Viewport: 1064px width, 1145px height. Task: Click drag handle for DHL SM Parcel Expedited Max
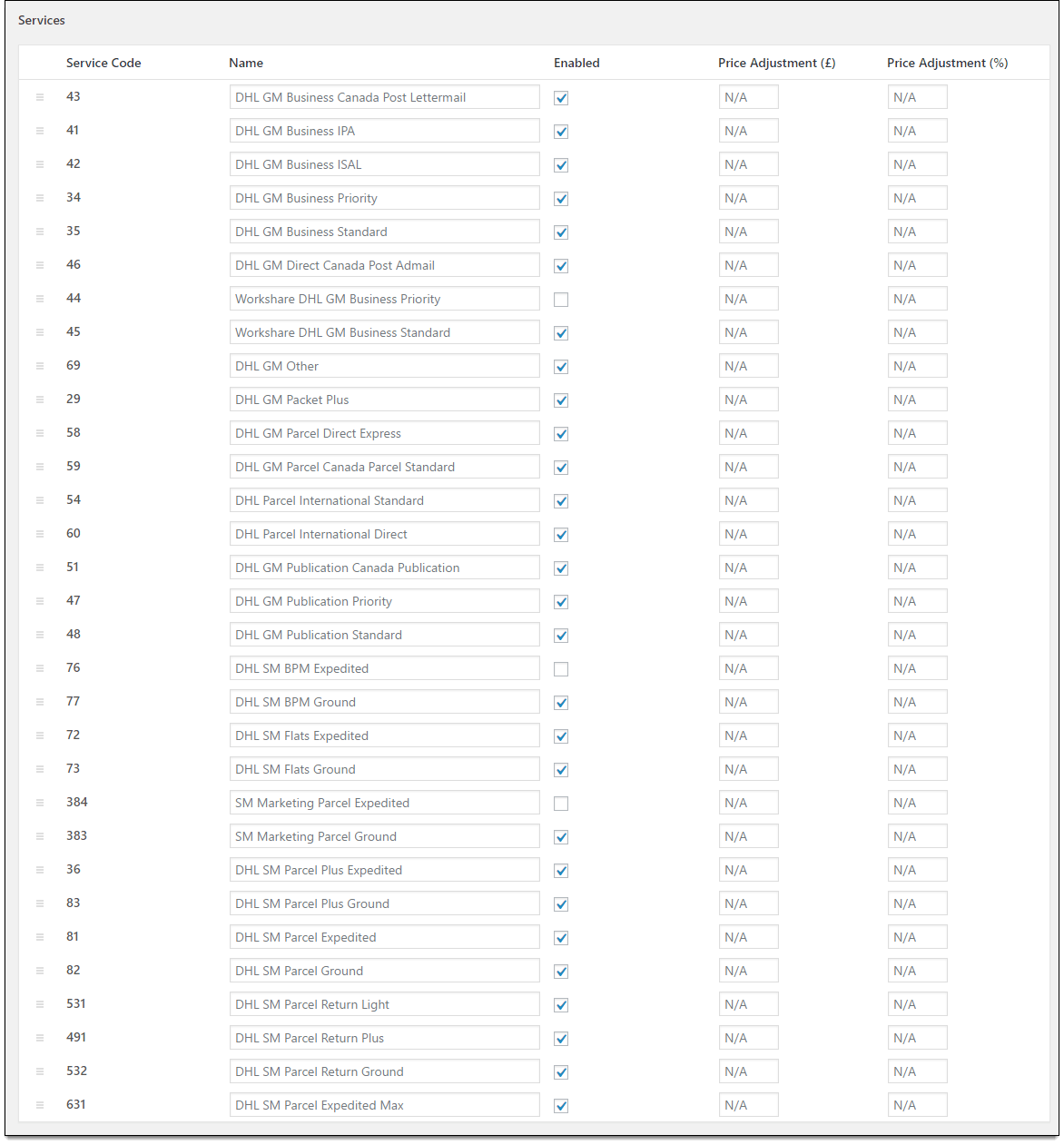pos(40,1105)
